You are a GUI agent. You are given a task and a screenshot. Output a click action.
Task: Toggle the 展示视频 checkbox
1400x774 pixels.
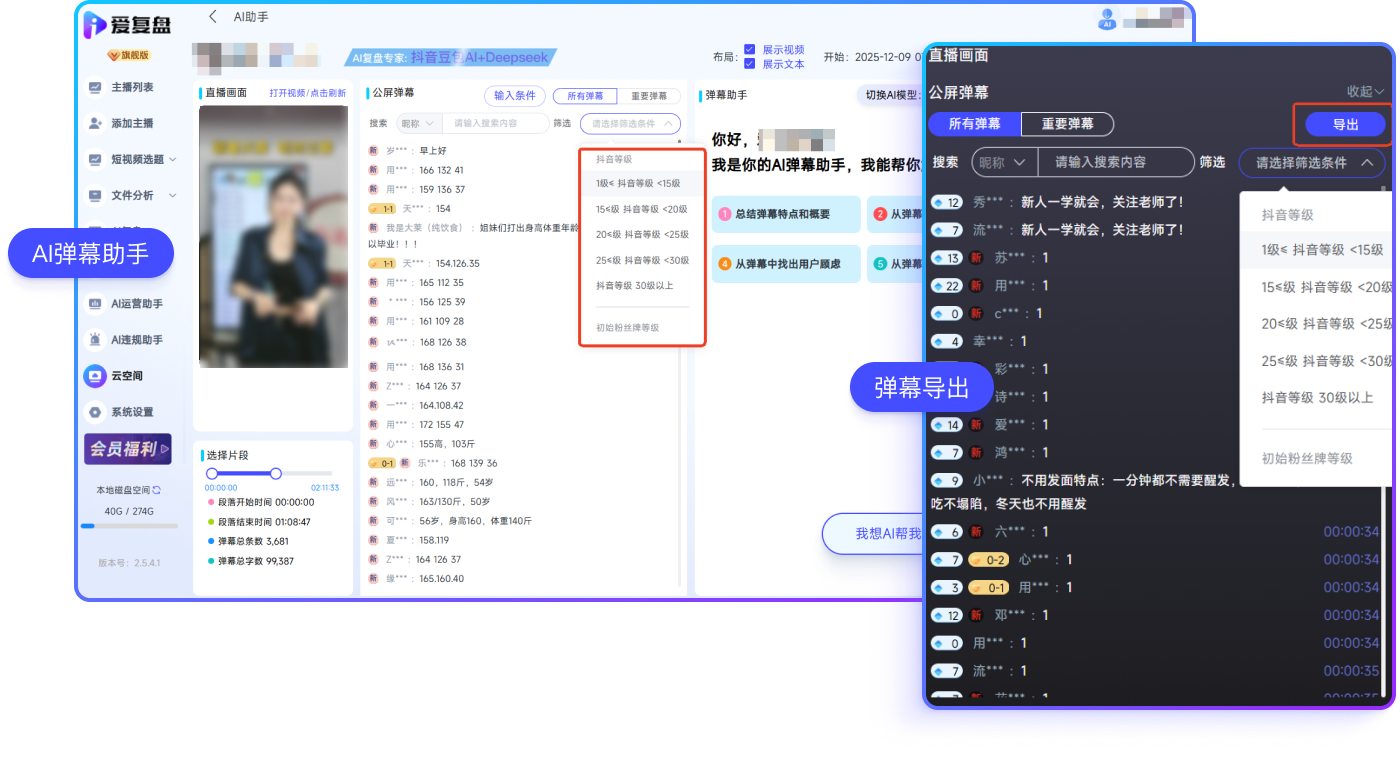tap(749, 49)
